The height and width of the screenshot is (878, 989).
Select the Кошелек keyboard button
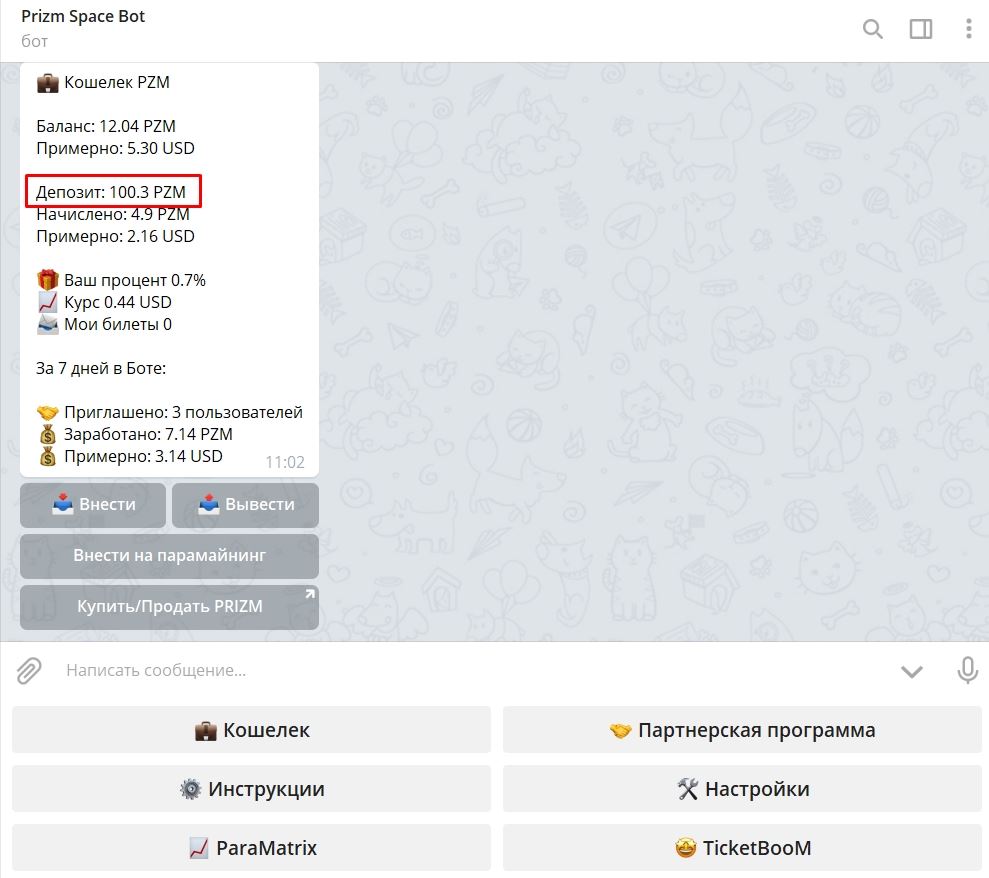(x=251, y=730)
